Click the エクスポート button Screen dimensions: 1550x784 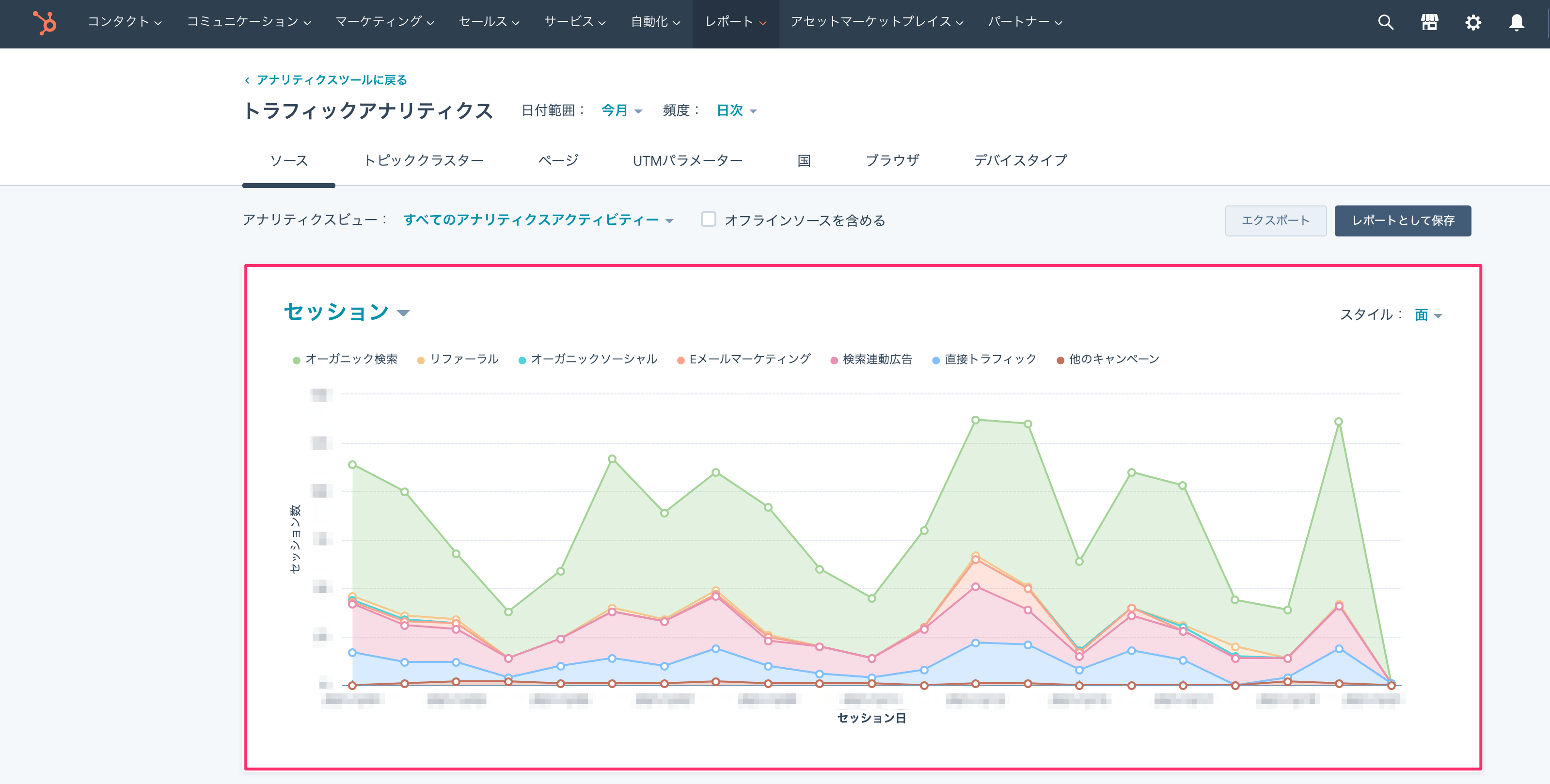[x=1276, y=221]
